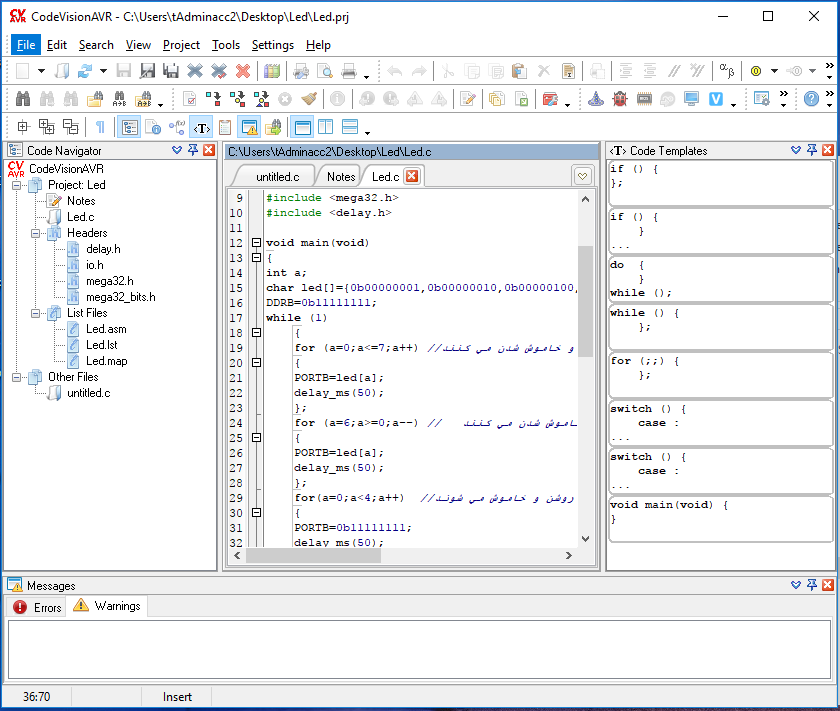
Task: Open the Reopen dropdown arrow
Action: click(103, 71)
